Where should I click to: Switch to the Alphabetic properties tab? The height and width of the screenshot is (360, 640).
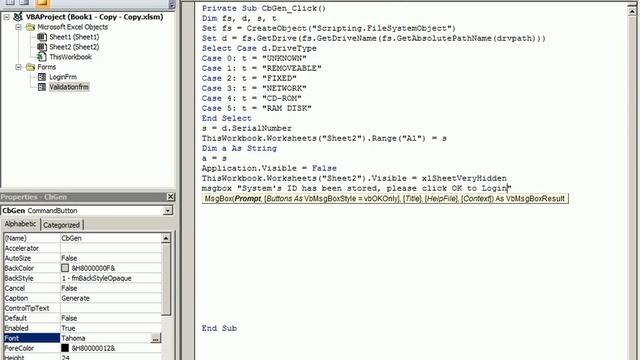(20, 224)
